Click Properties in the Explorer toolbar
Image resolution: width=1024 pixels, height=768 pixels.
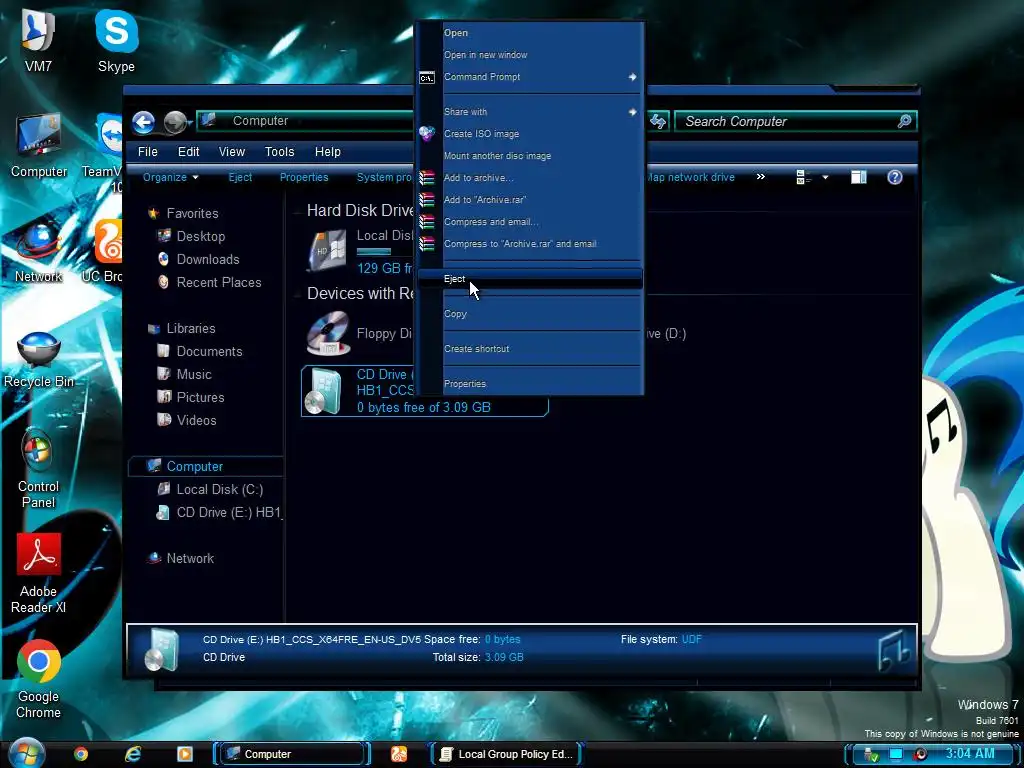304,177
